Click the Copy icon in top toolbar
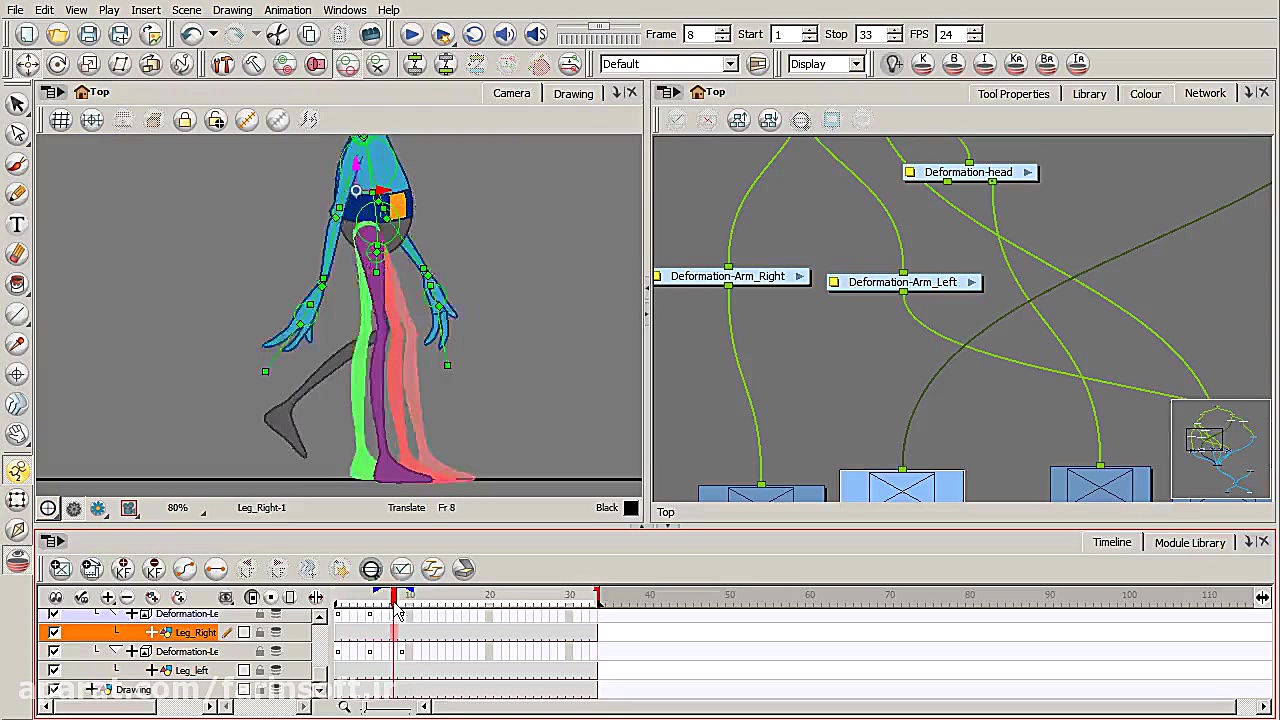 point(309,34)
